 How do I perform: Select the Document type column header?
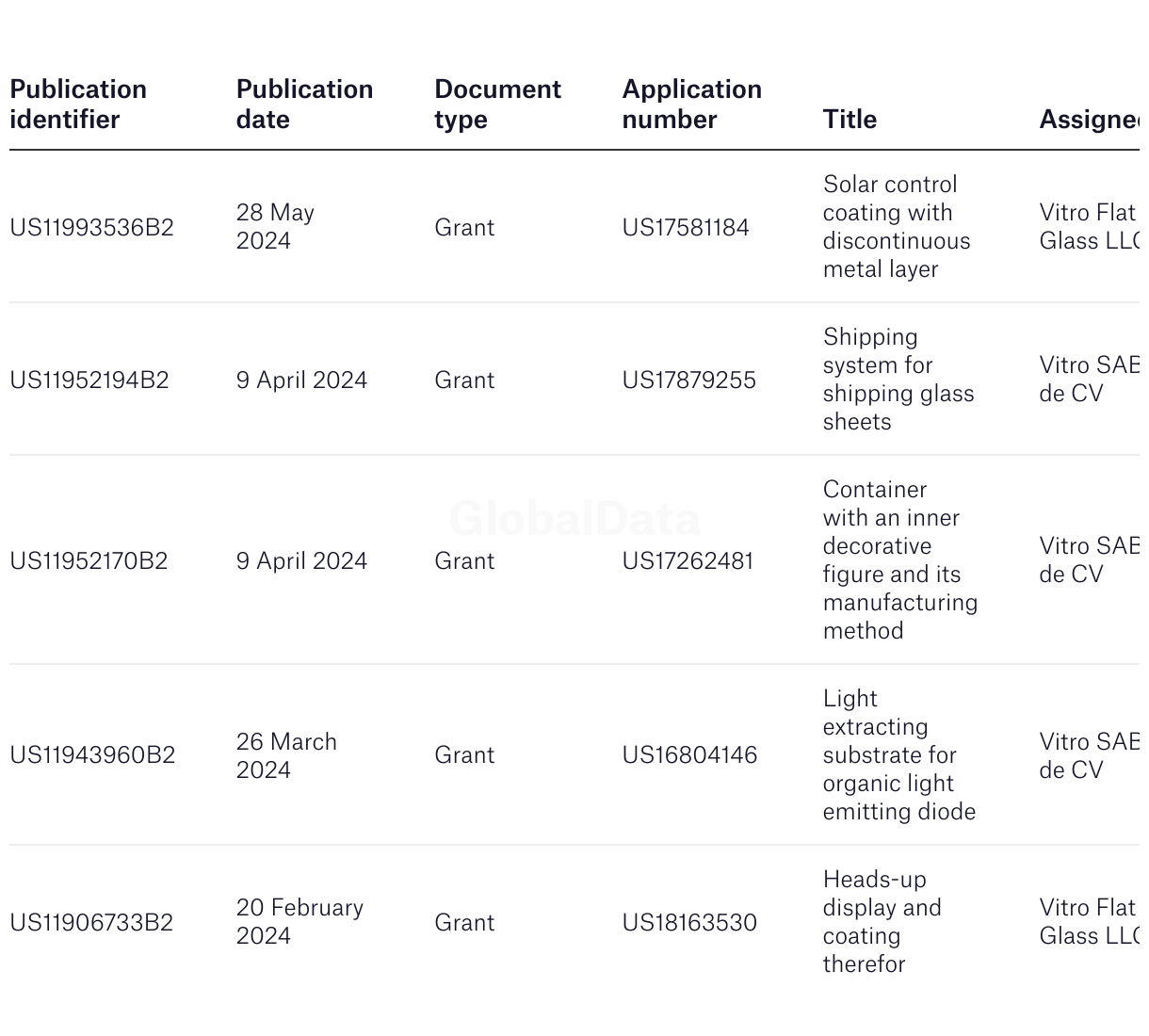497,105
